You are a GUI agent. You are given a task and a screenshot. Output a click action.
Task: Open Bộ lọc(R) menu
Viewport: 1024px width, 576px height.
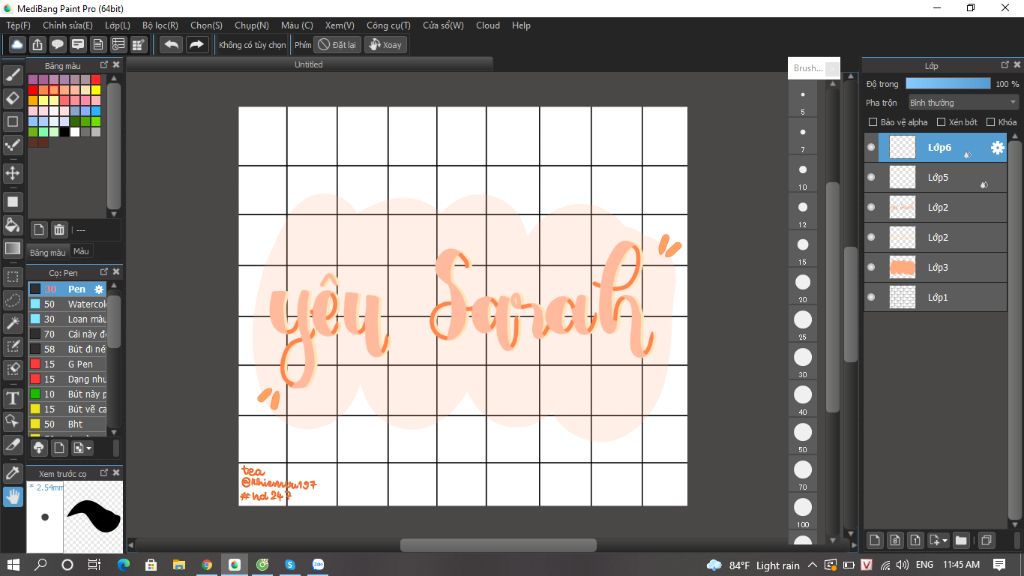(160, 25)
